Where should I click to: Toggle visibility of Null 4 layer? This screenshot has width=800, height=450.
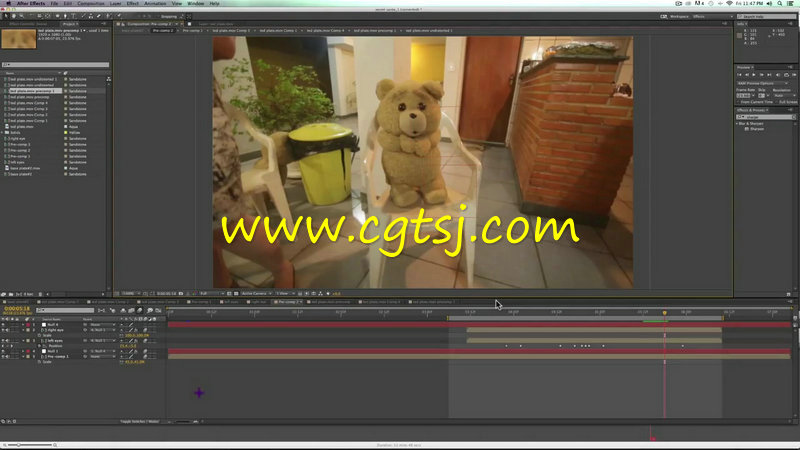tap(3, 324)
